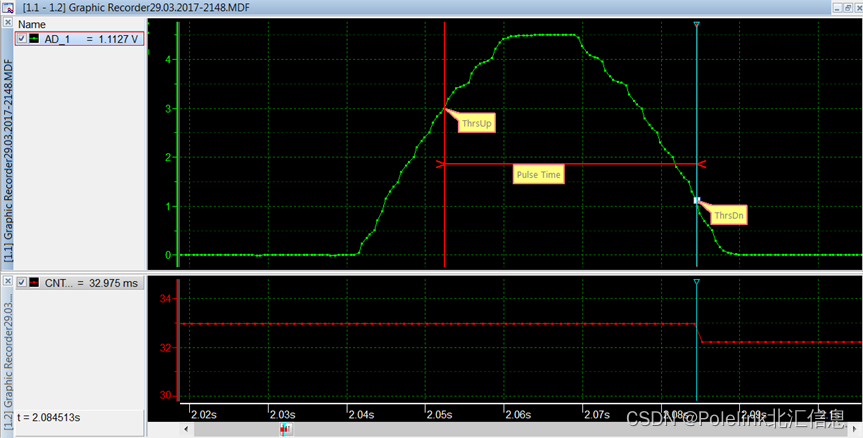Click the 2.02s time axis label
This screenshot has width=863, height=438.
pos(204,414)
